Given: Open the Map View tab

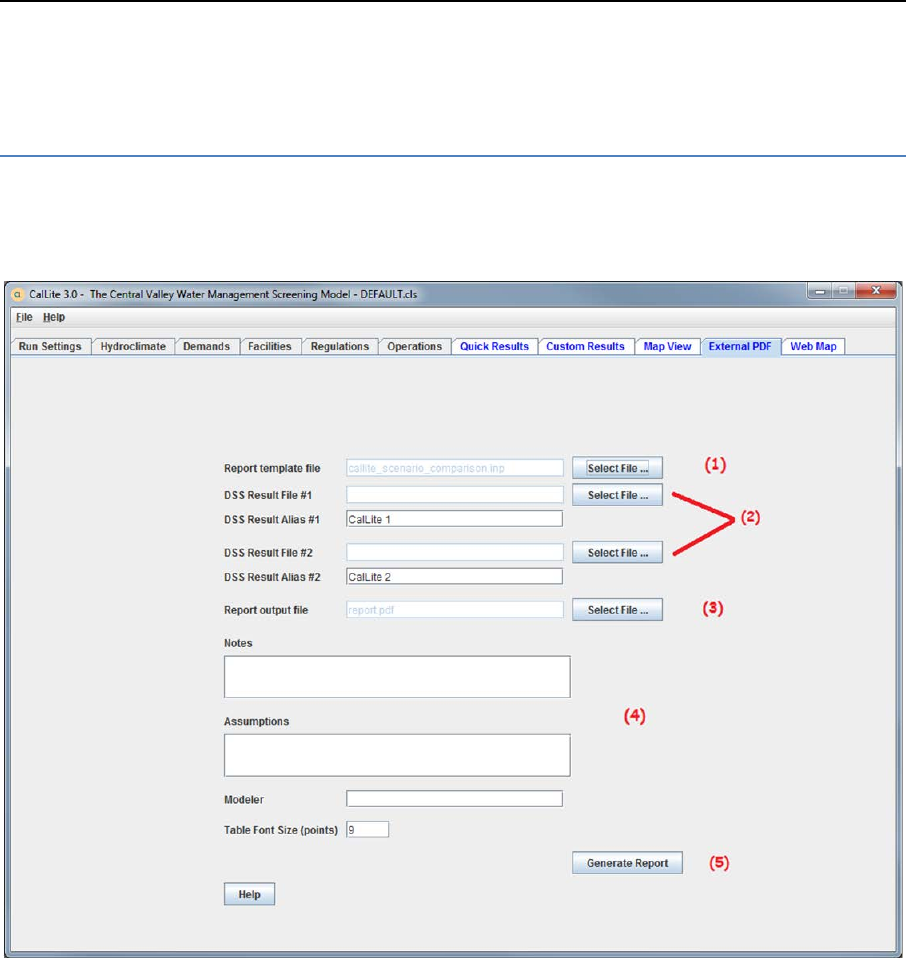Looking at the screenshot, I should point(667,346).
